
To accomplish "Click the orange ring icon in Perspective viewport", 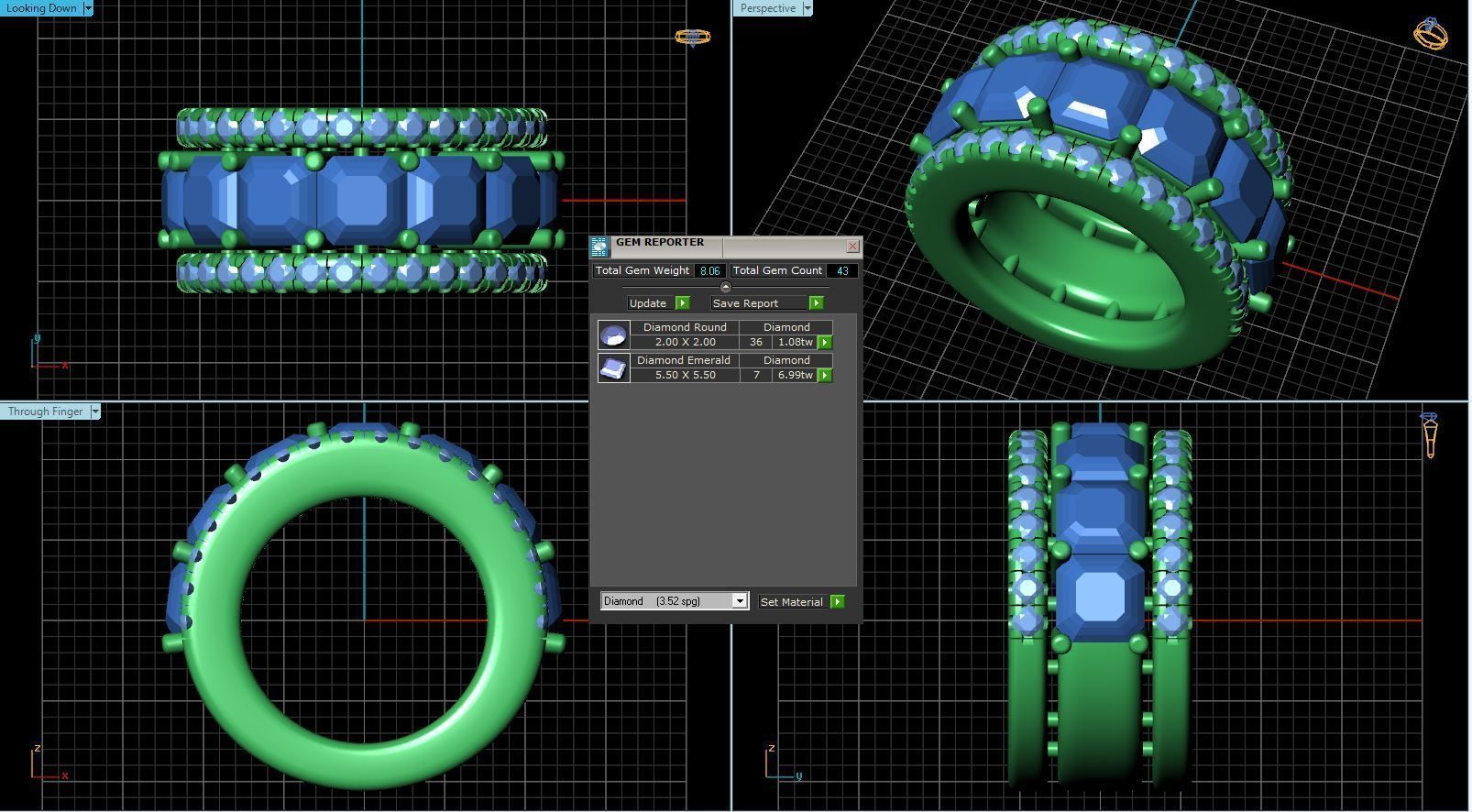I will coord(1430,33).
